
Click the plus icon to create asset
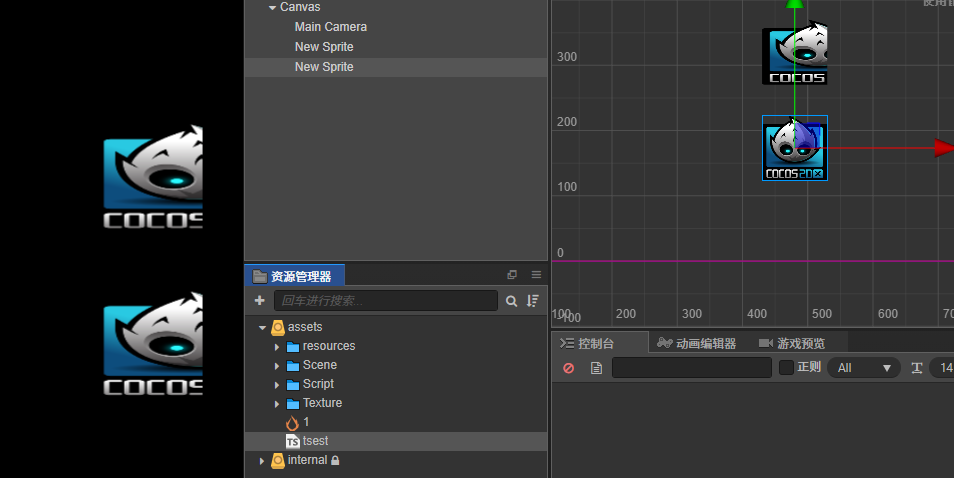pos(259,300)
